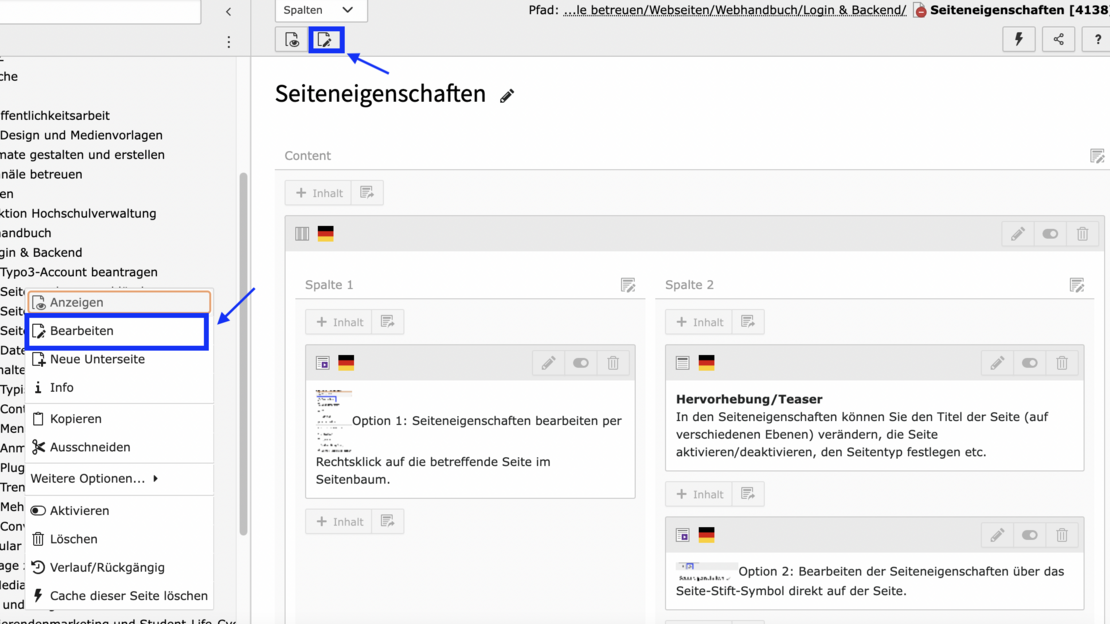Viewport: 1110px width, 624px height.
Task: Collapse the page tree with the chevron
Action: (x=228, y=12)
